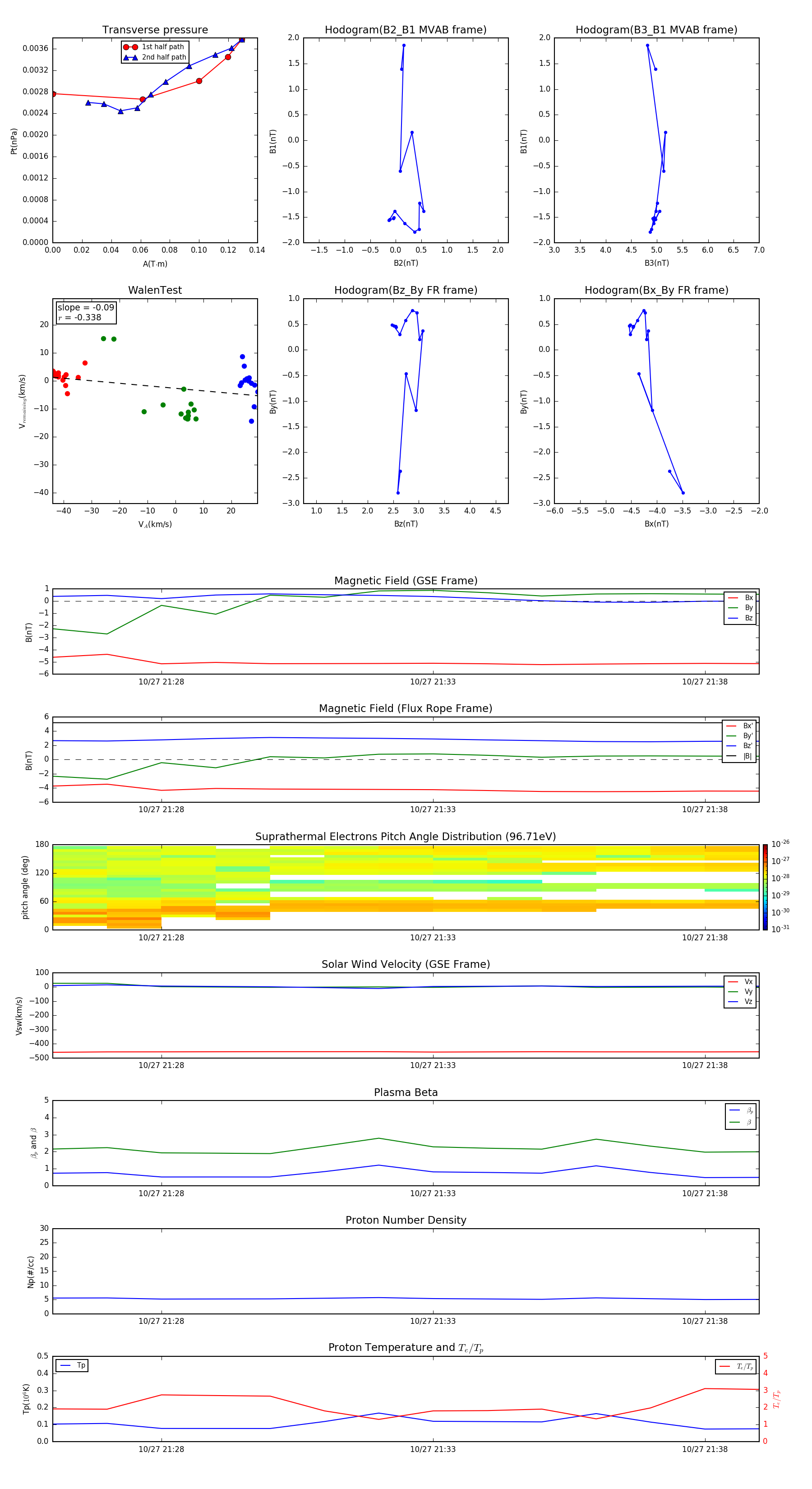Click the Hodogram(B3_B1 MVAB frame) title

[x=656, y=30]
